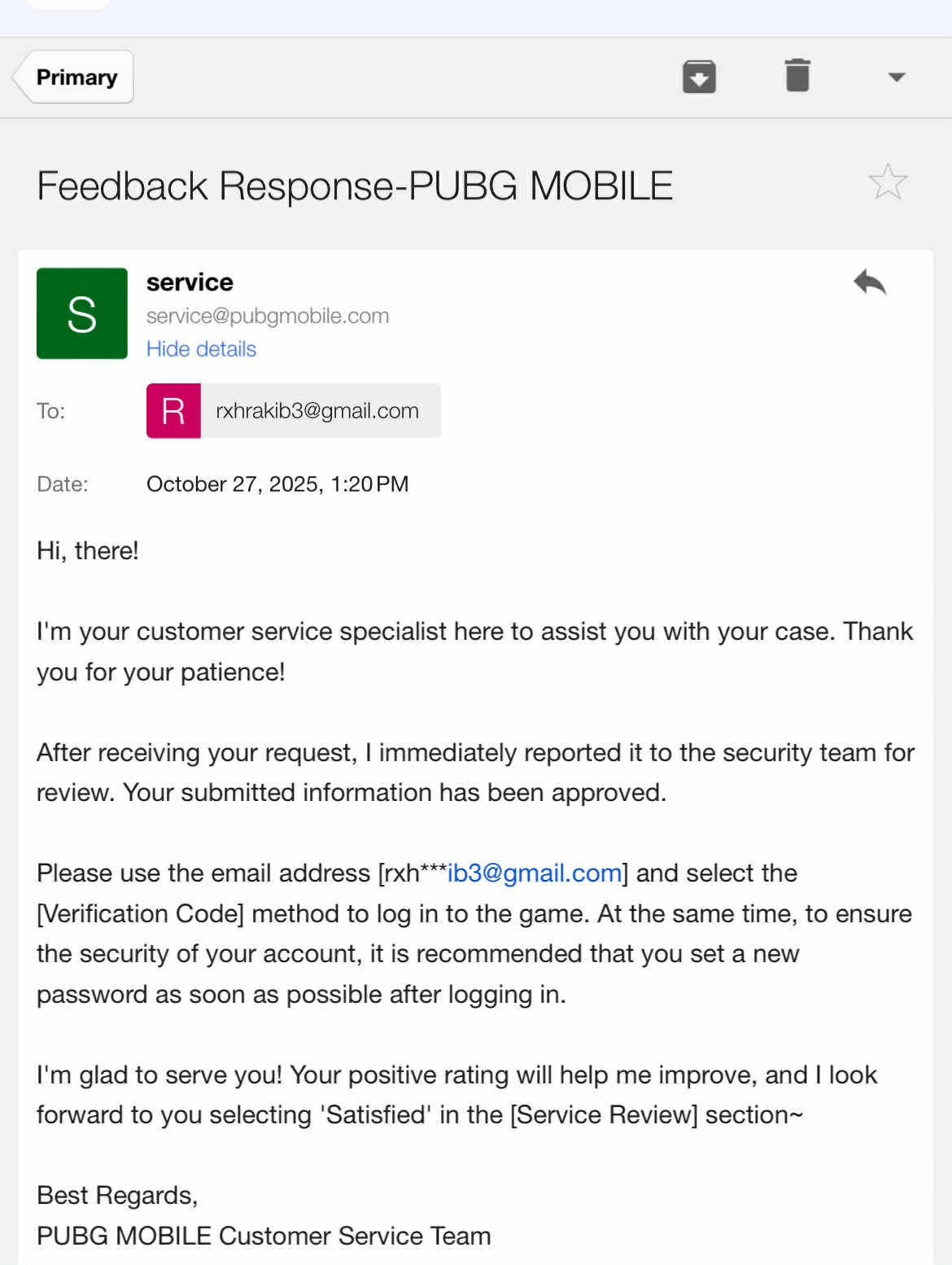Click the sender name "service"

[x=190, y=282]
